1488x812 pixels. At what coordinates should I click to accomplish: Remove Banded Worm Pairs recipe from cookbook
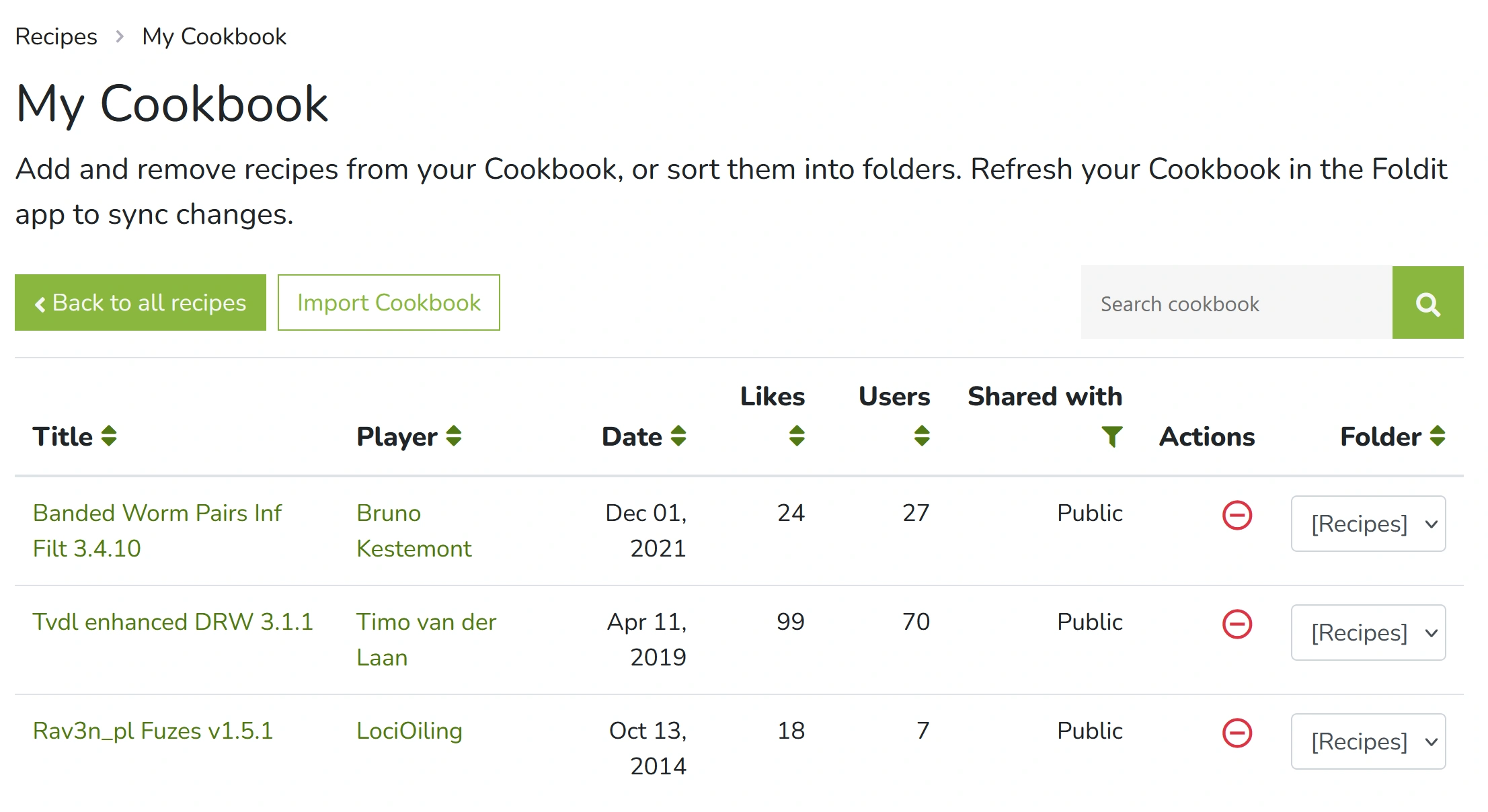1237,516
